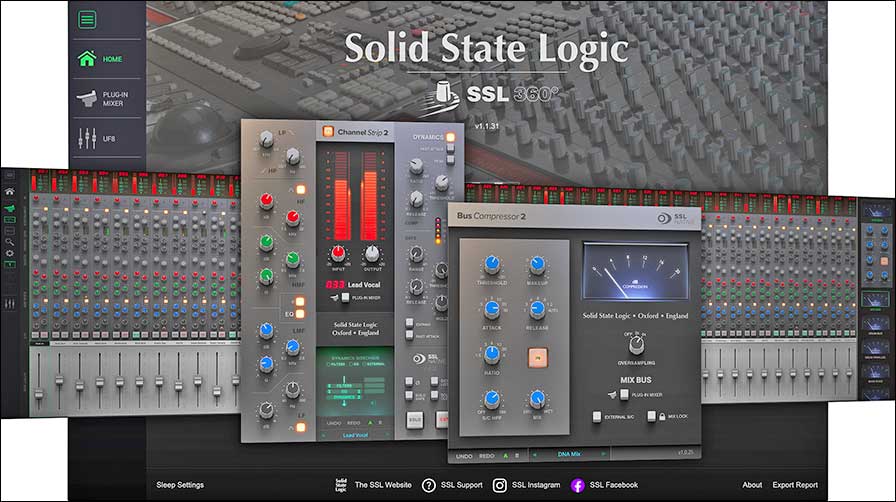This screenshot has height=502, width=896.
Task: Toggle HF bell button on Channel Strip
Action: 300,189
